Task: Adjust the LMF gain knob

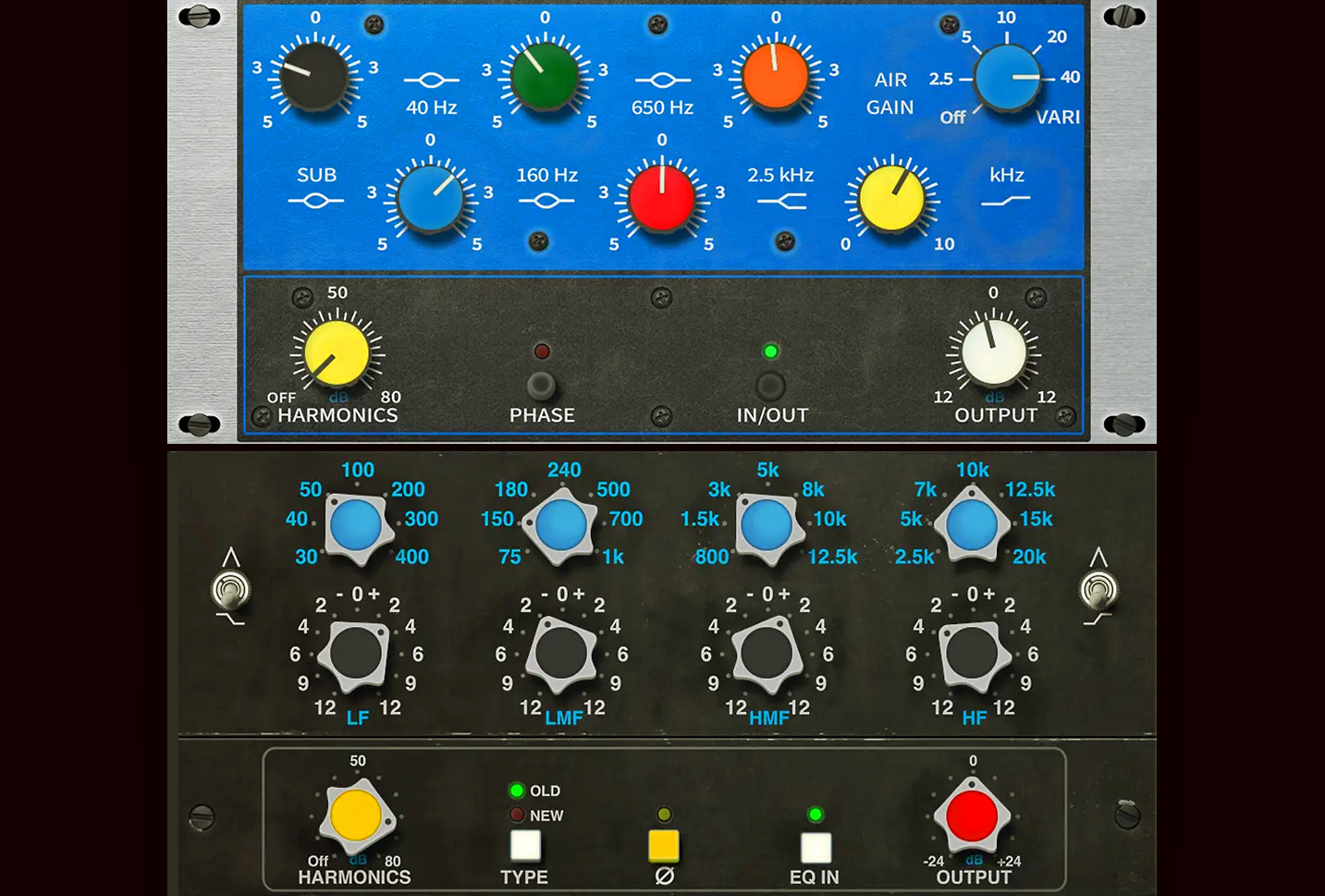Action: click(x=562, y=655)
